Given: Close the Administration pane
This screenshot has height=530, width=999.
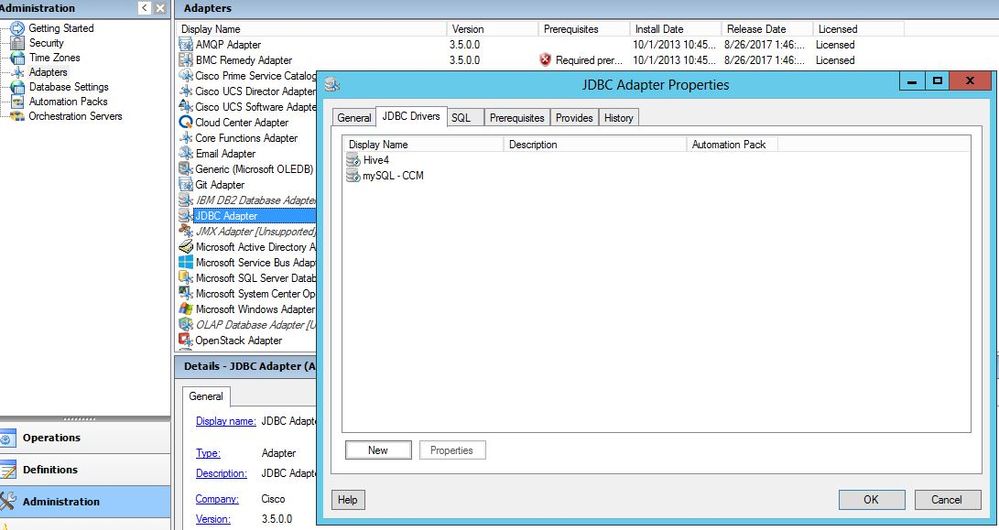Looking at the screenshot, I should 161,8.
